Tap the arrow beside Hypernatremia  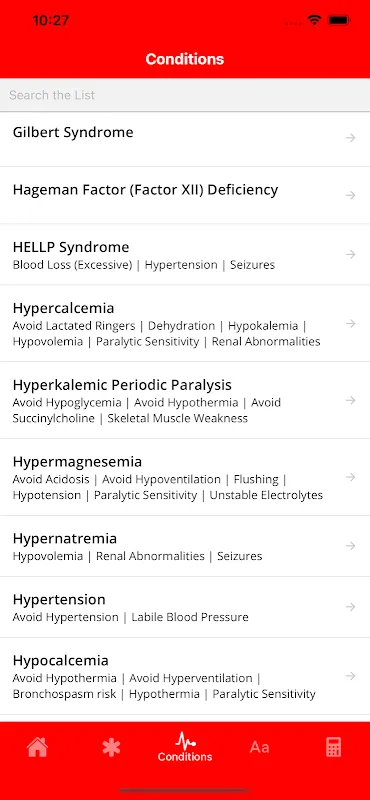point(351,546)
